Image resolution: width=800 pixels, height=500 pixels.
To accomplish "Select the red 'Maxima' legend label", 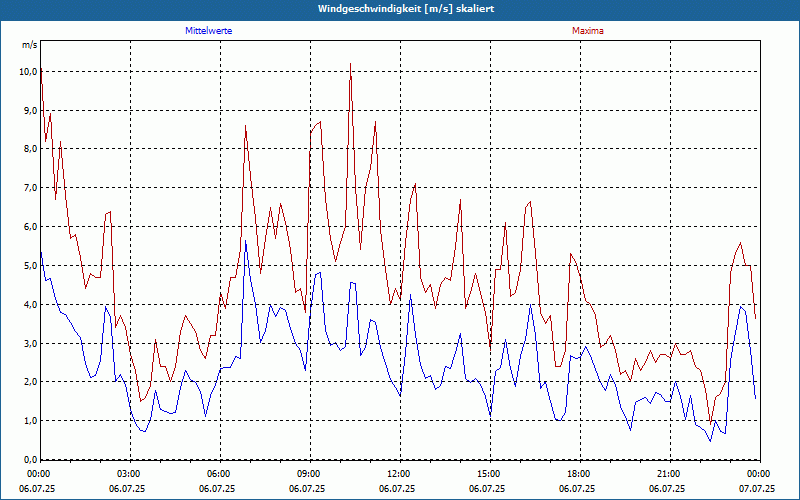I will [588, 31].
